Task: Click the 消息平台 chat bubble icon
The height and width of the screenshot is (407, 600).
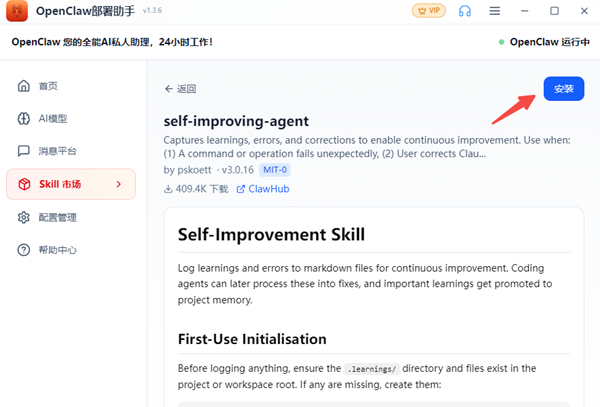Action: click(x=24, y=151)
